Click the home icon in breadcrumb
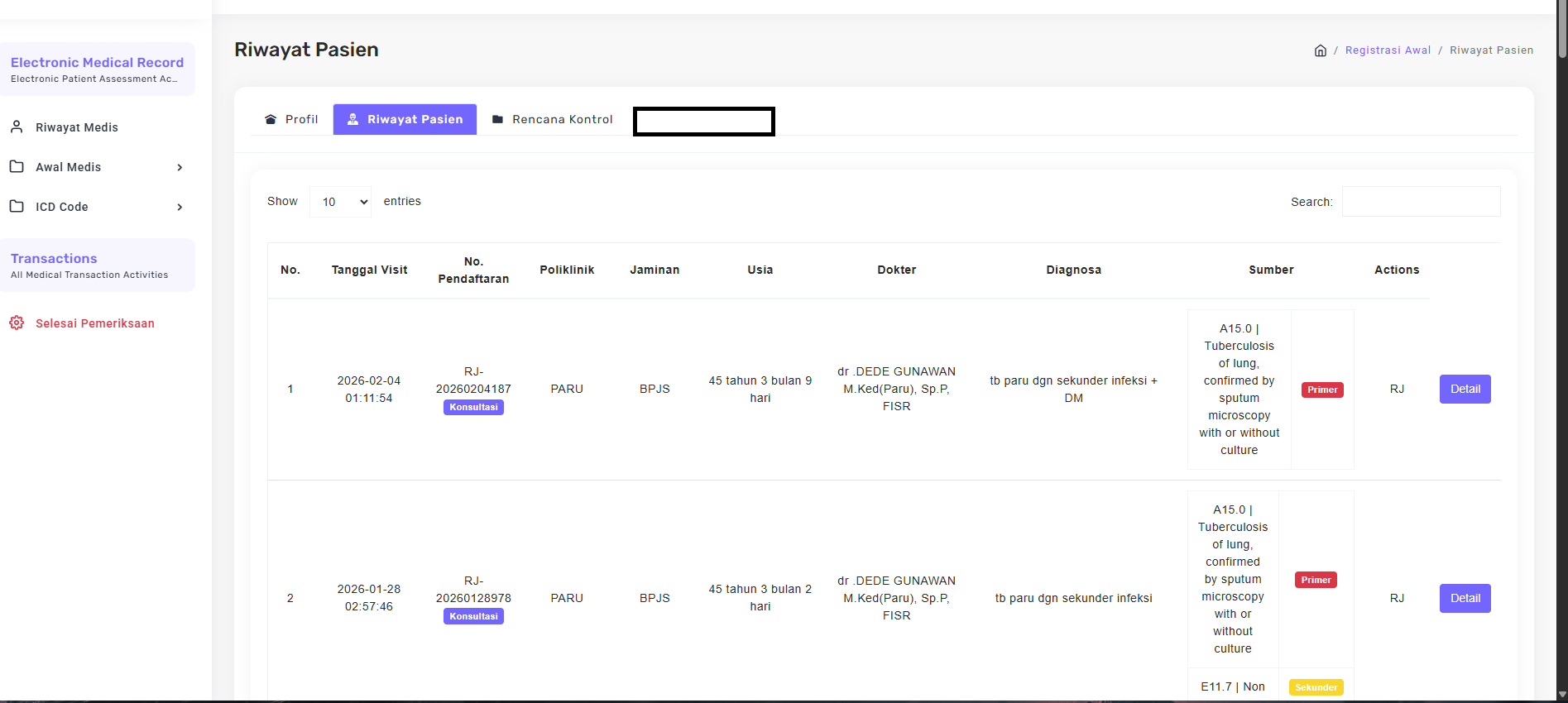The image size is (1568, 703). point(1321,50)
